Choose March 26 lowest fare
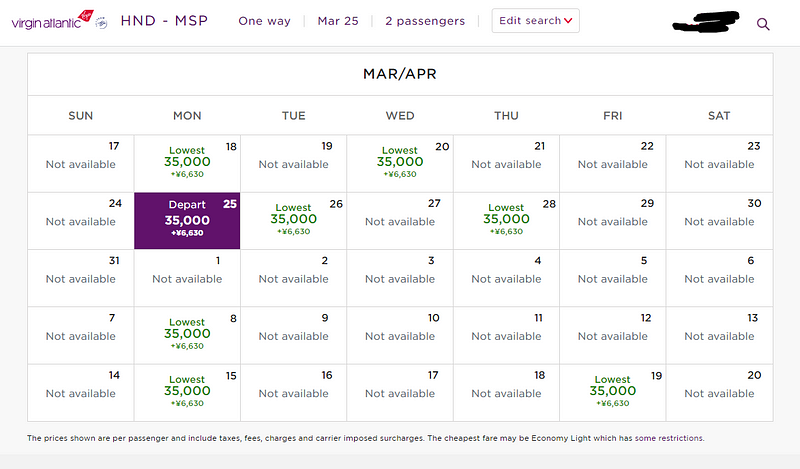 click(x=294, y=220)
